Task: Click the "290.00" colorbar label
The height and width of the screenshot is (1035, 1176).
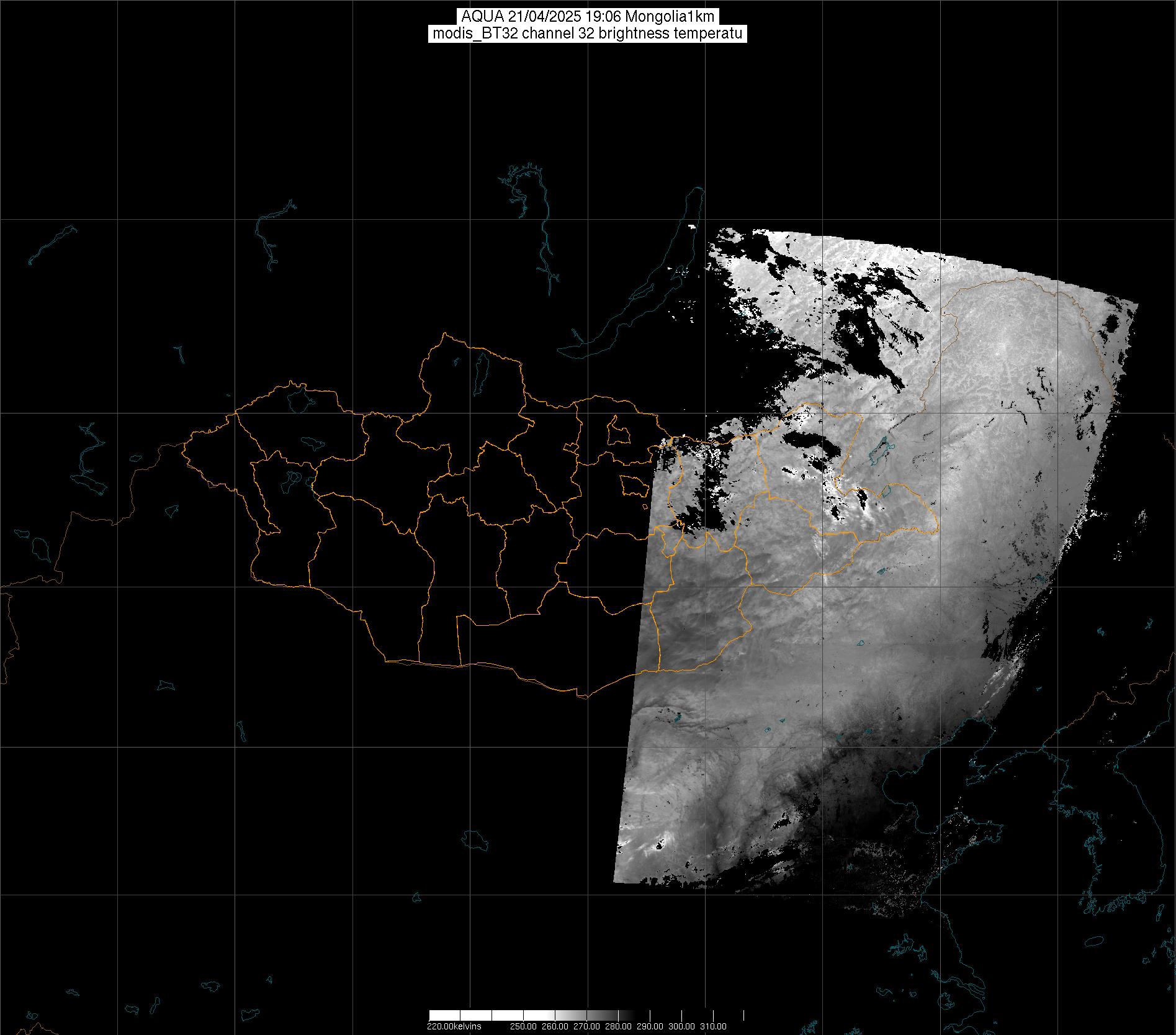Action: click(650, 1026)
